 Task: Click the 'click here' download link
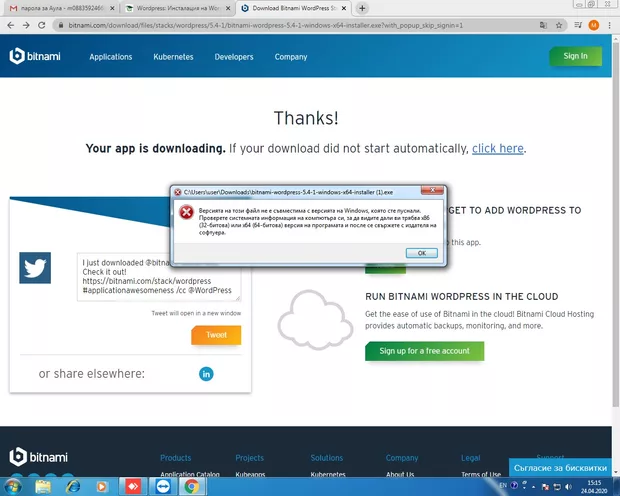[x=497, y=148]
